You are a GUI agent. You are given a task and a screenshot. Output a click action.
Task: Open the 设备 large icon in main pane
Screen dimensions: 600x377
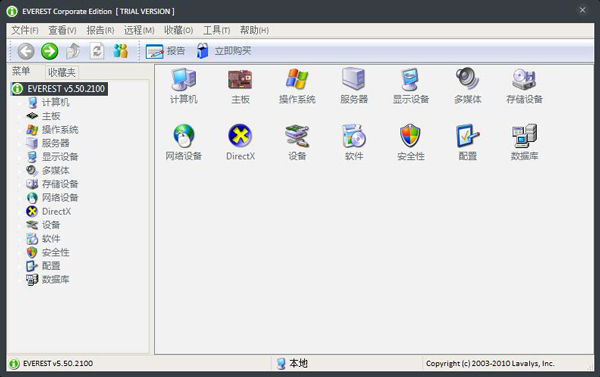tap(297, 142)
